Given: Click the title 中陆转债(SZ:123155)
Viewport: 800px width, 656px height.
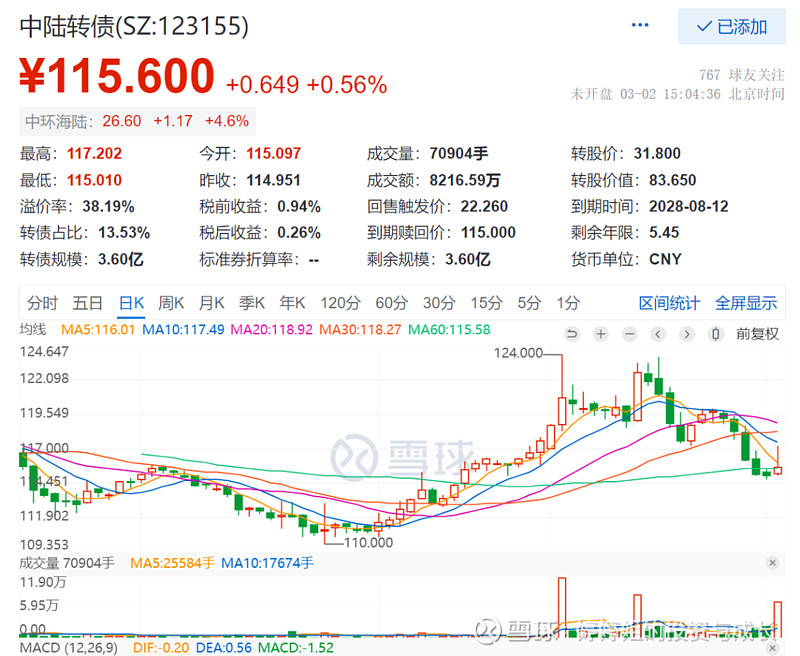Looking at the screenshot, I should click(x=134, y=26).
